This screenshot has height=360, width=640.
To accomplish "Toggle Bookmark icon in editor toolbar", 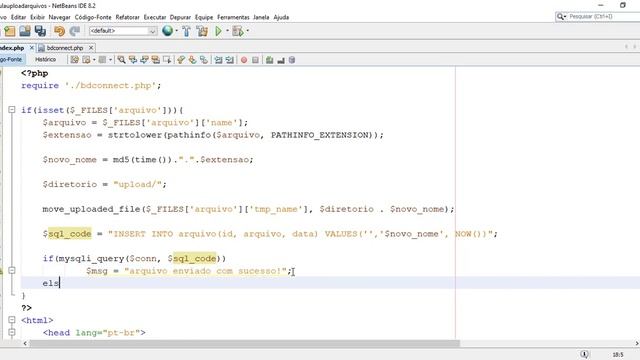I will tap(204, 60).
